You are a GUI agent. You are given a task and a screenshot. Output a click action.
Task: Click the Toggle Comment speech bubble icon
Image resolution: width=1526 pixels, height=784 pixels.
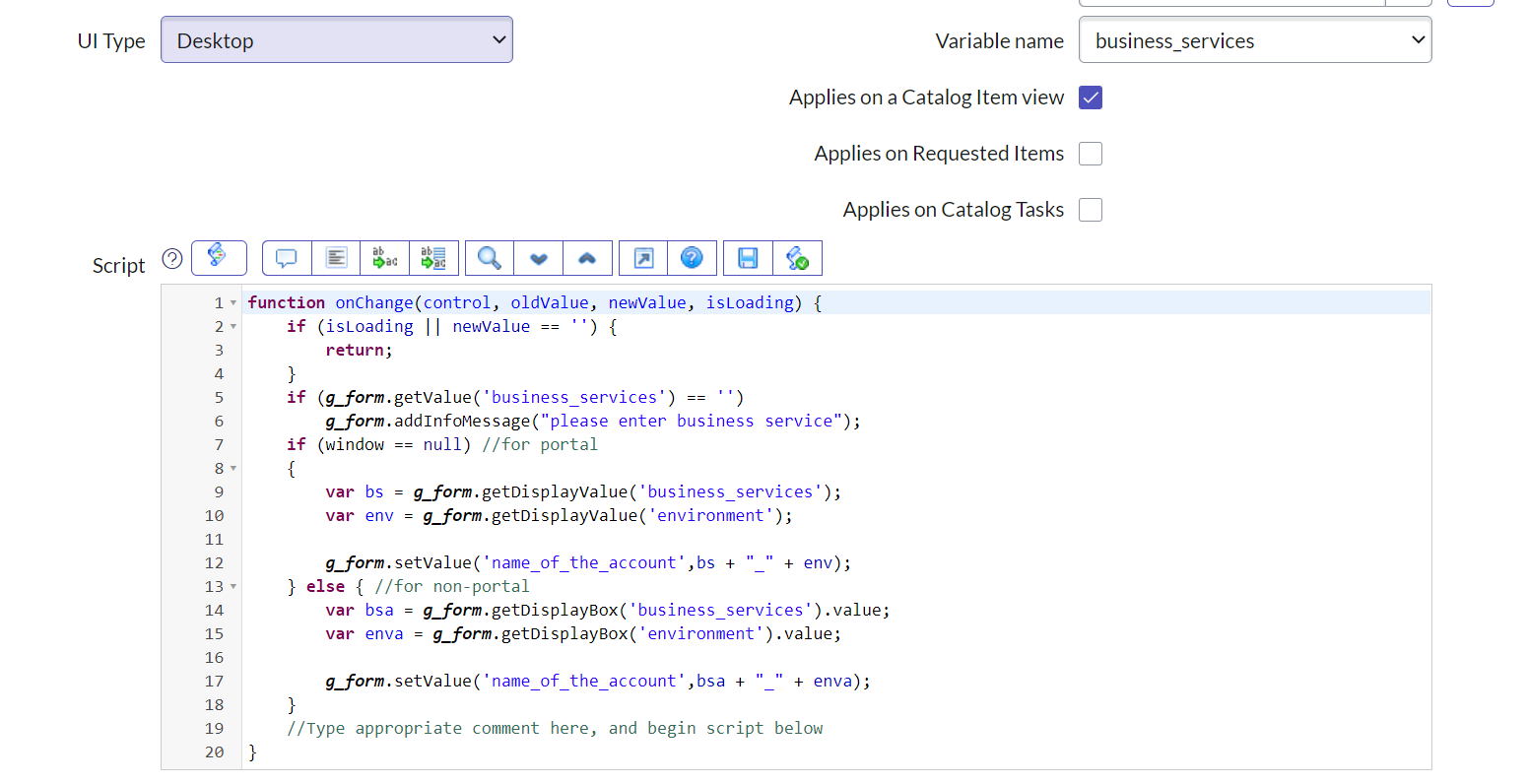[x=287, y=258]
